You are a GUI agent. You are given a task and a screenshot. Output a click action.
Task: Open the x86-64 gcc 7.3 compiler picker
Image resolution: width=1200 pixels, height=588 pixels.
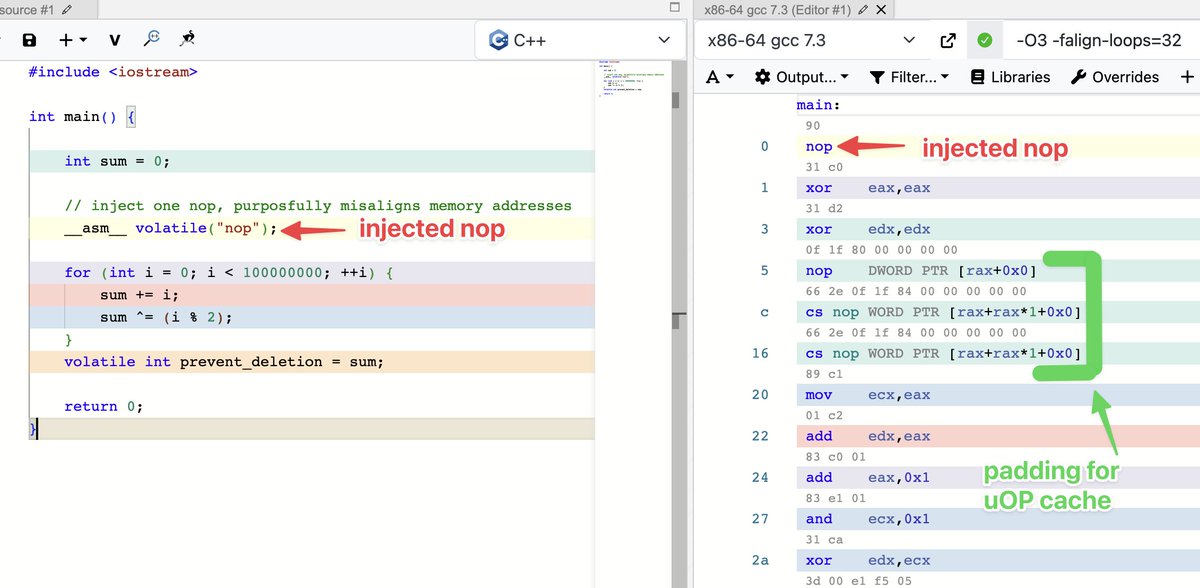point(811,40)
